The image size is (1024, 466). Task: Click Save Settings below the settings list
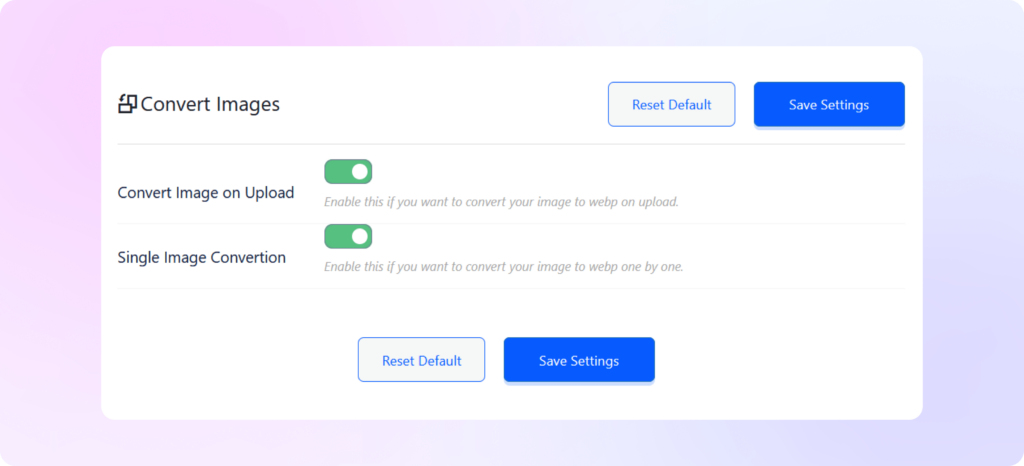579,360
